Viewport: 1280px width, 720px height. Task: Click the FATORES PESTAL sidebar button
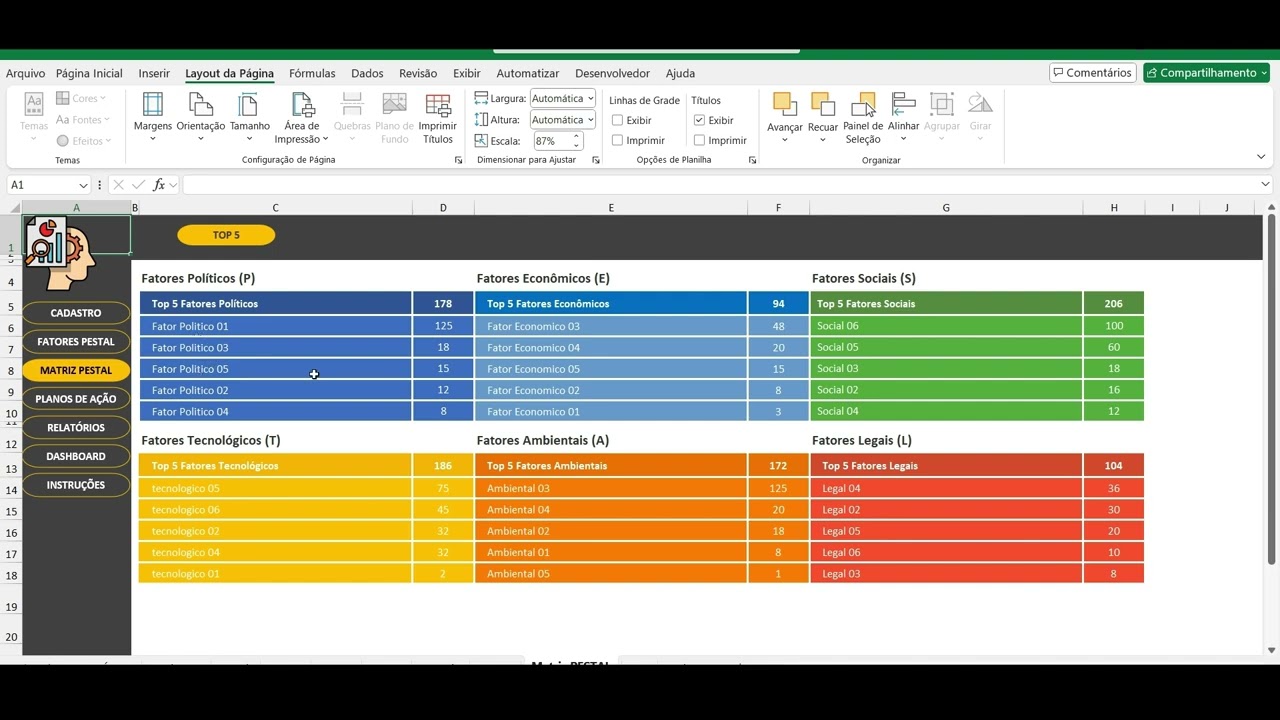76,342
